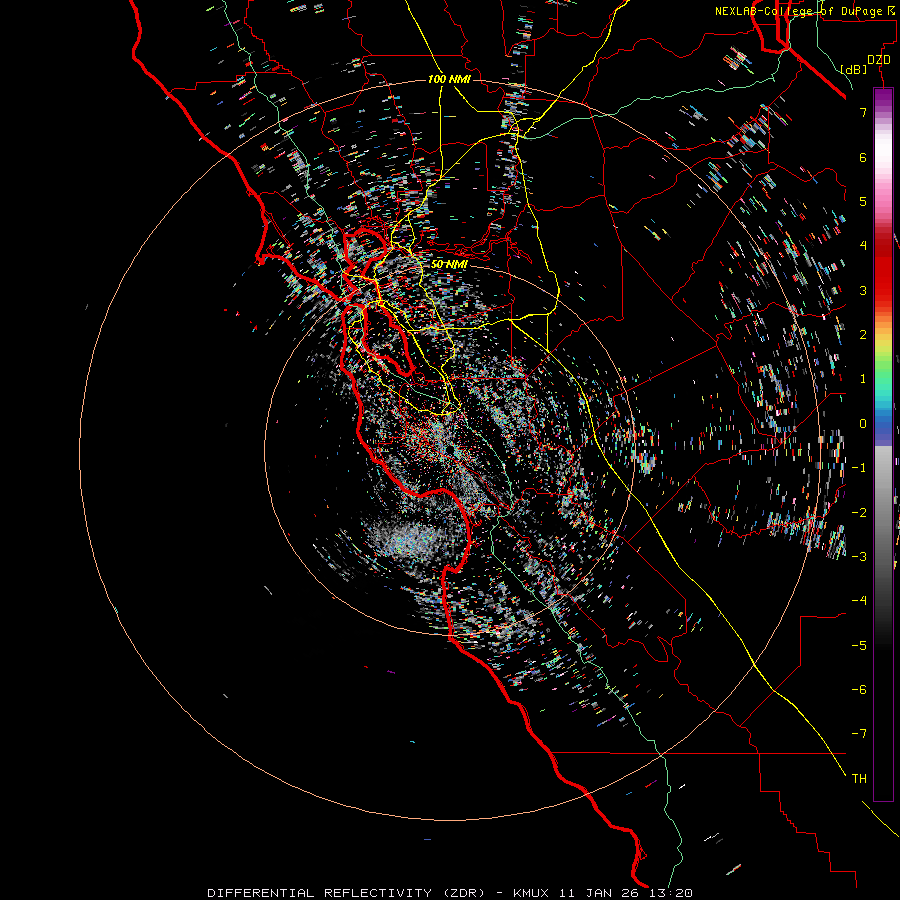This screenshot has height=900, width=900.
Task: Click the "2" value on the dB scale
Action: pyautogui.click(x=863, y=335)
